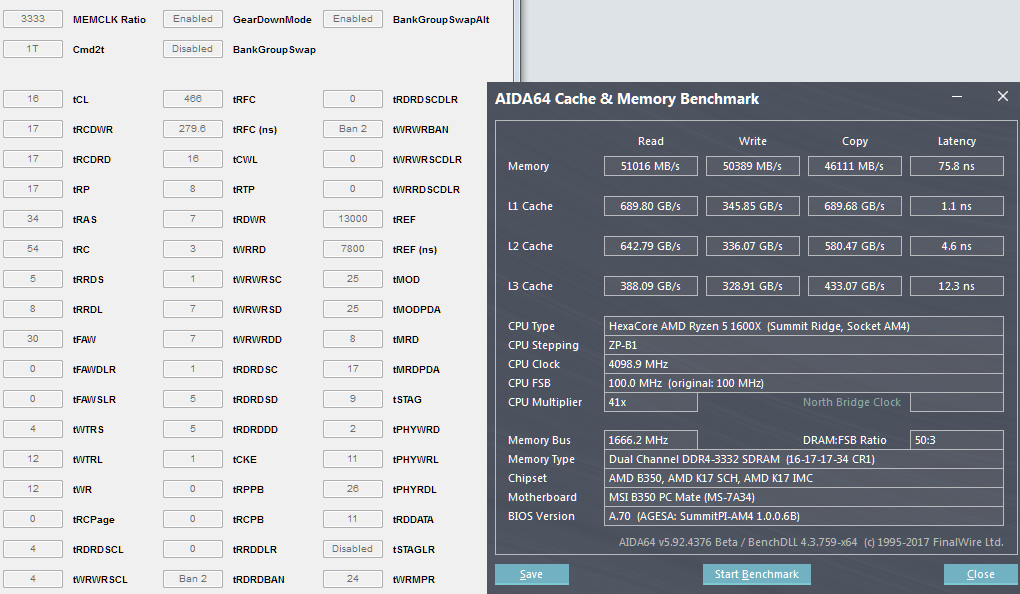The image size is (1020, 594).
Task: Click BIOS Version A.70 value
Action: pos(803,516)
